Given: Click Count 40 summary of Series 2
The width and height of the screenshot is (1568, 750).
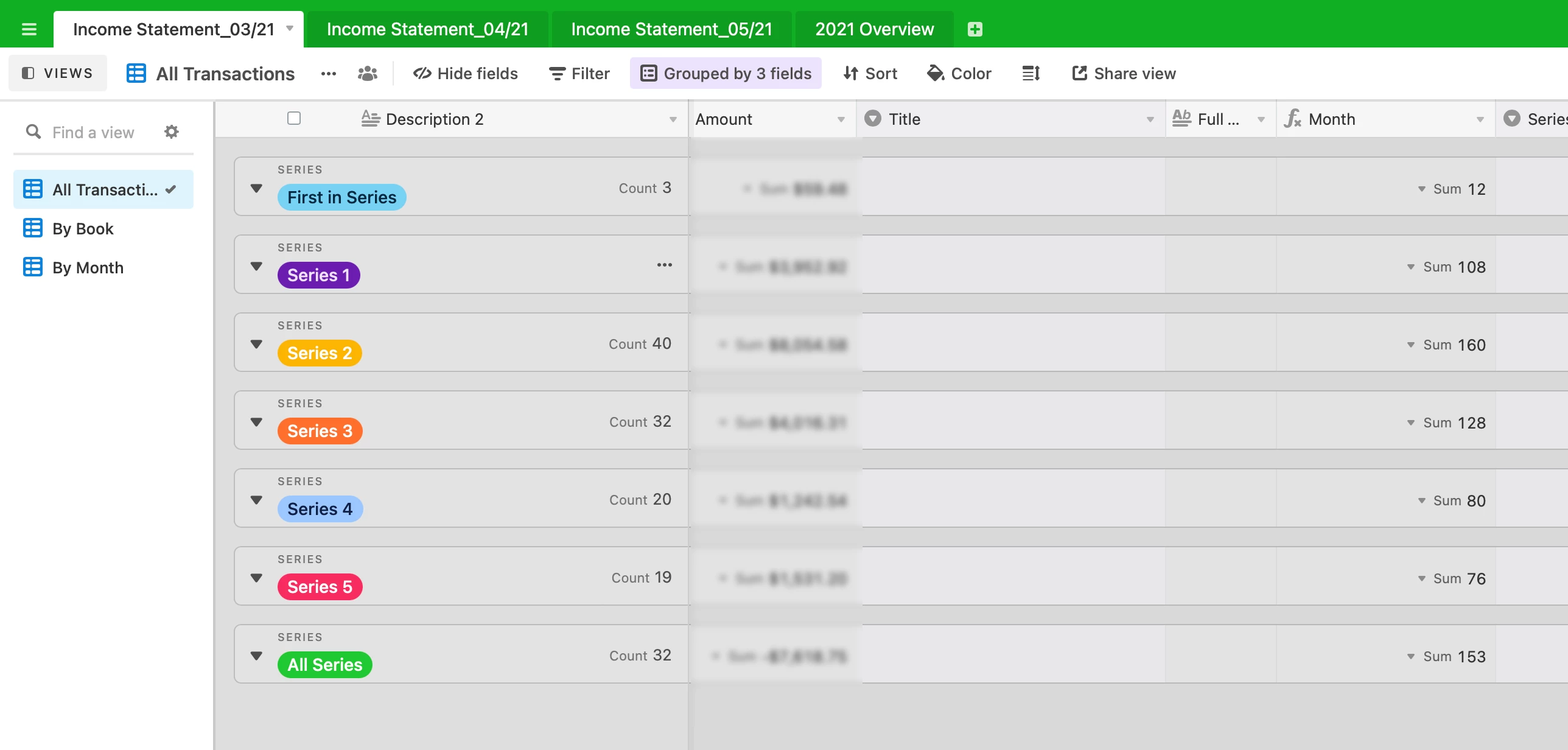Looking at the screenshot, I should 640,343.
